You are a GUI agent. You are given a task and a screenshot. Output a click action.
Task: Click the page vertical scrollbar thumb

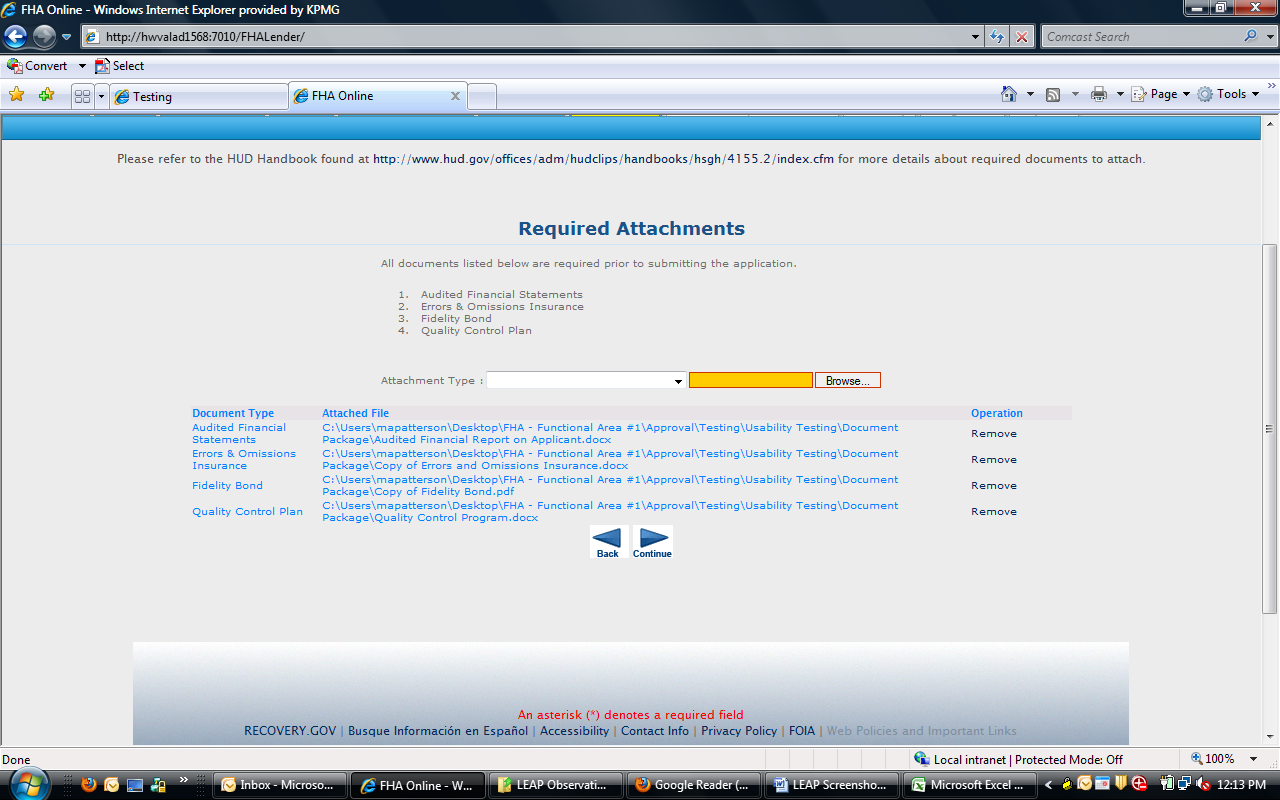point(1270,428)
